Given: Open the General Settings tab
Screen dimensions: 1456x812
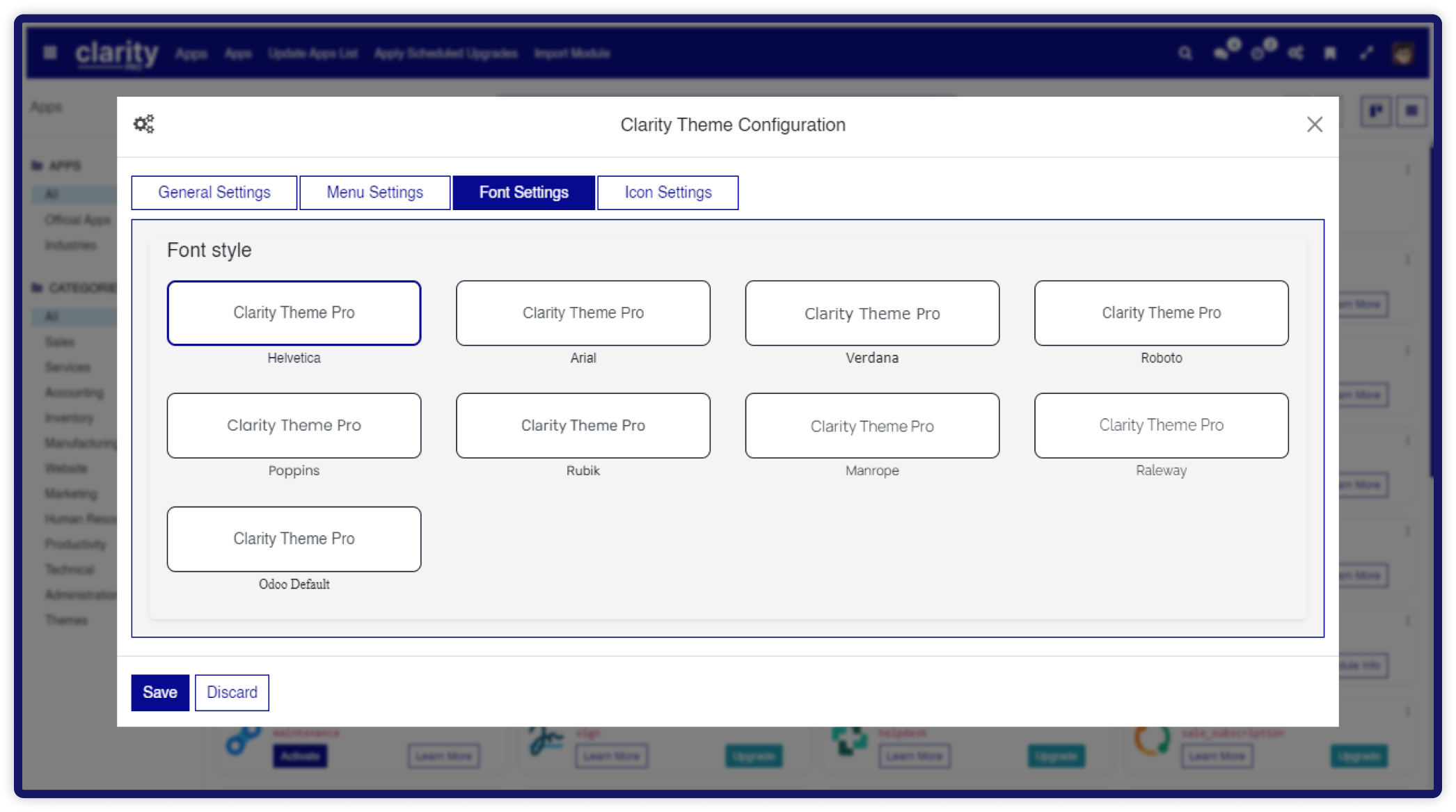Looking at the screenshot, I should (x=214, y=193).
